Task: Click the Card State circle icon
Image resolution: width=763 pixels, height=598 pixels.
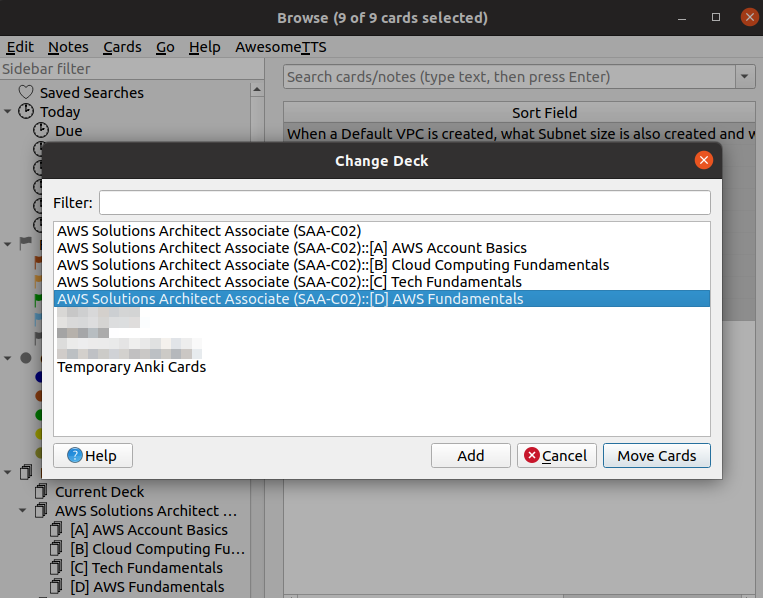Action: click(26, 358)
